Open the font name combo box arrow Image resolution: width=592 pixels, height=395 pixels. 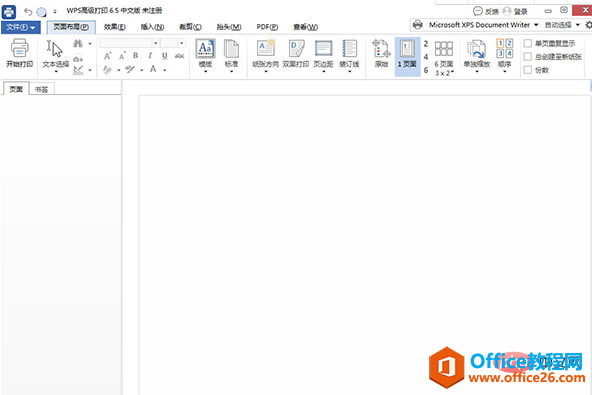(155, 43)
